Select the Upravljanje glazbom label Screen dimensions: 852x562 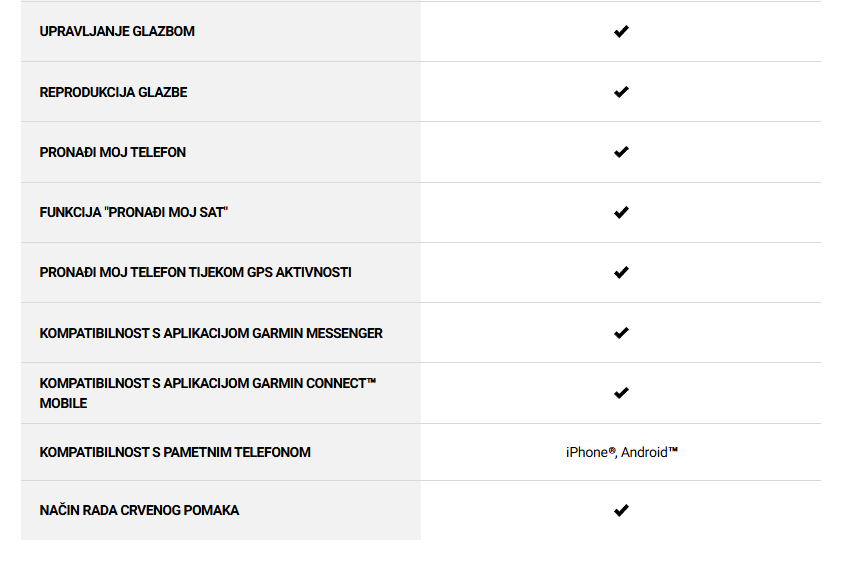click(117, 32)
